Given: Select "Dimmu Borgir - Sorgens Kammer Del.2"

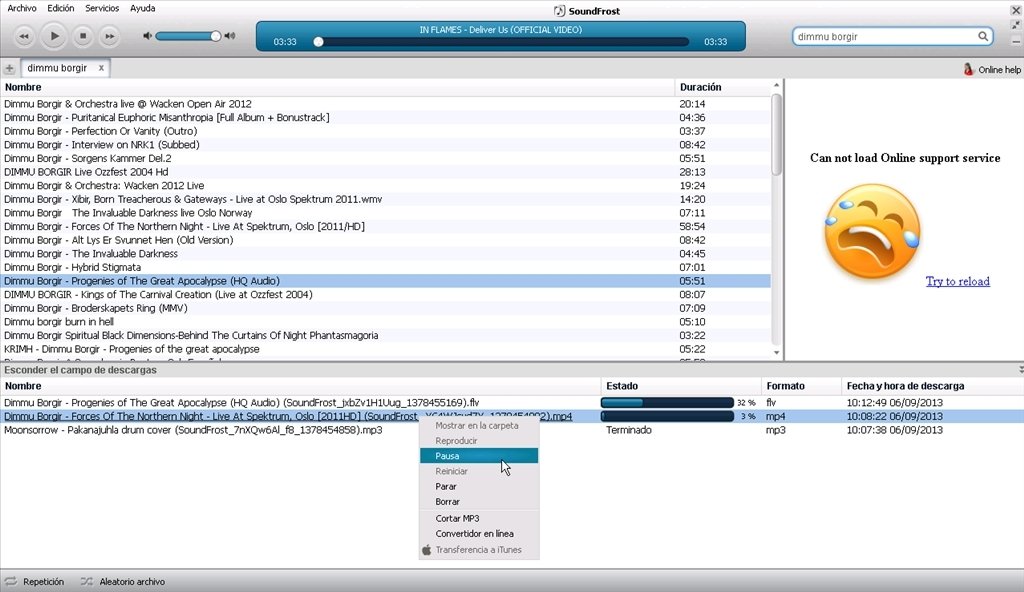Looking at the screenshot, I should click(x=385, y=159).
